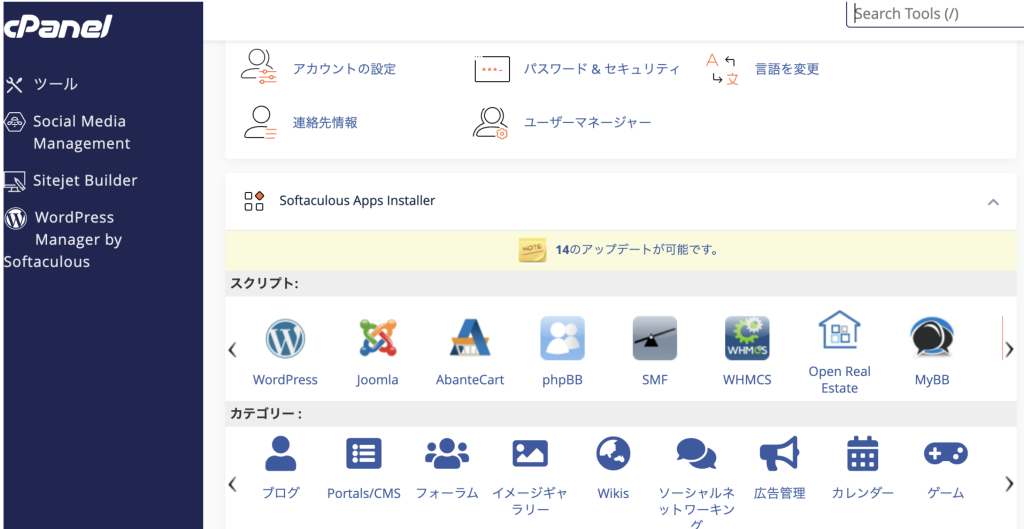The height and width of the screenshot is (529, 1024).
Task: Click the 14 updates available notice
Action: [x=636, y=250]
